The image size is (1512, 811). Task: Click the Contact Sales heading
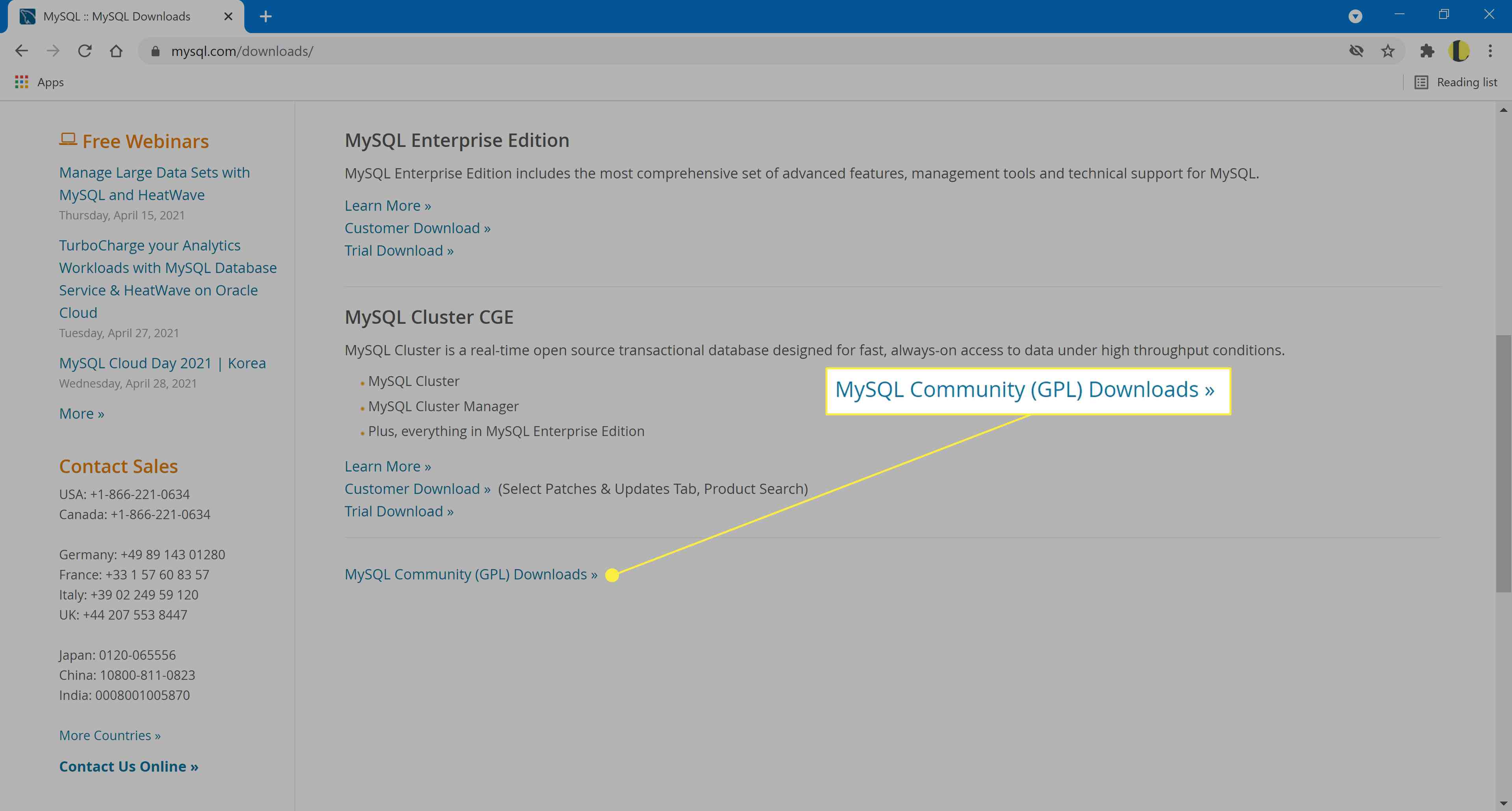point(118,466)
